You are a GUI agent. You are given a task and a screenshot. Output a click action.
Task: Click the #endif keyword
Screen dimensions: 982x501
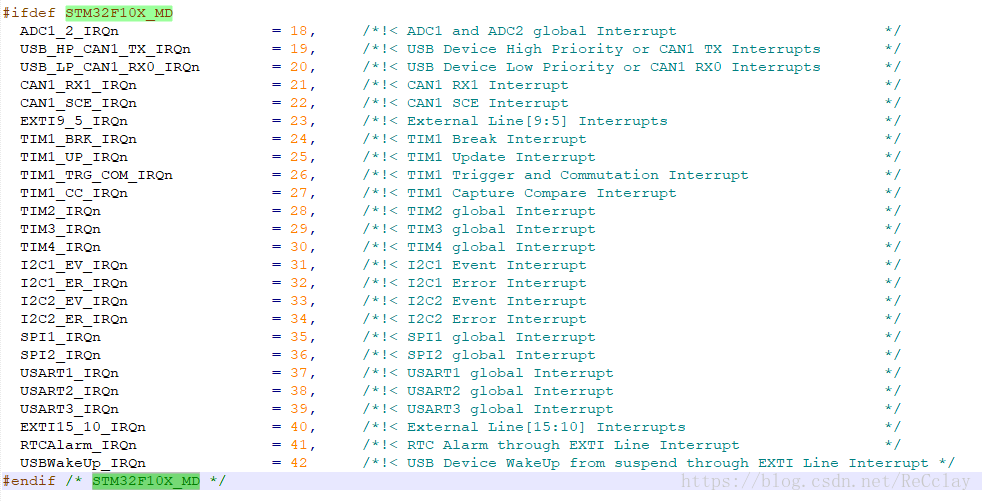29,481
